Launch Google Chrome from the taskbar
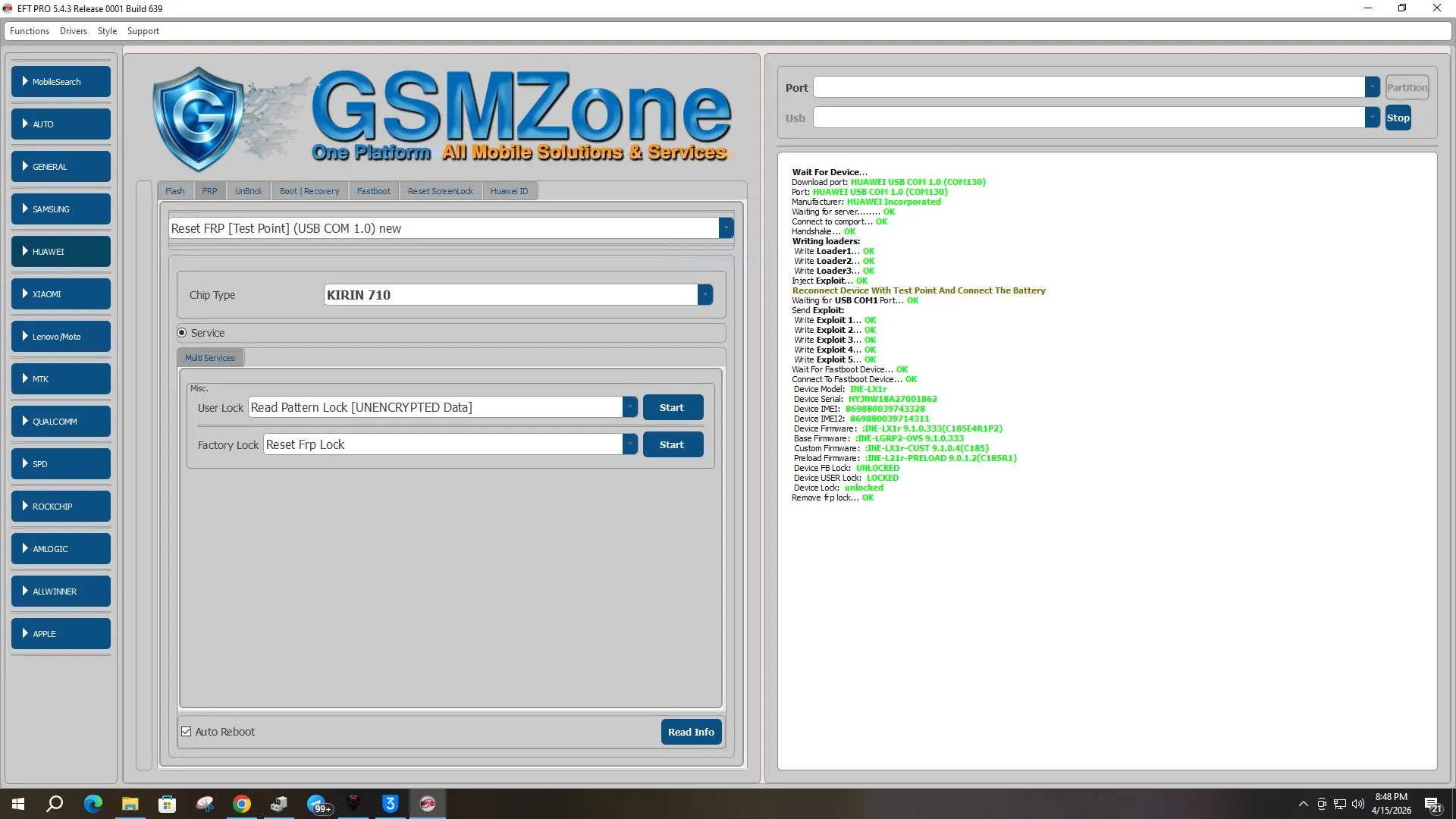Image resolution: width=1456 pixels, height=819 pixels. 242,804
